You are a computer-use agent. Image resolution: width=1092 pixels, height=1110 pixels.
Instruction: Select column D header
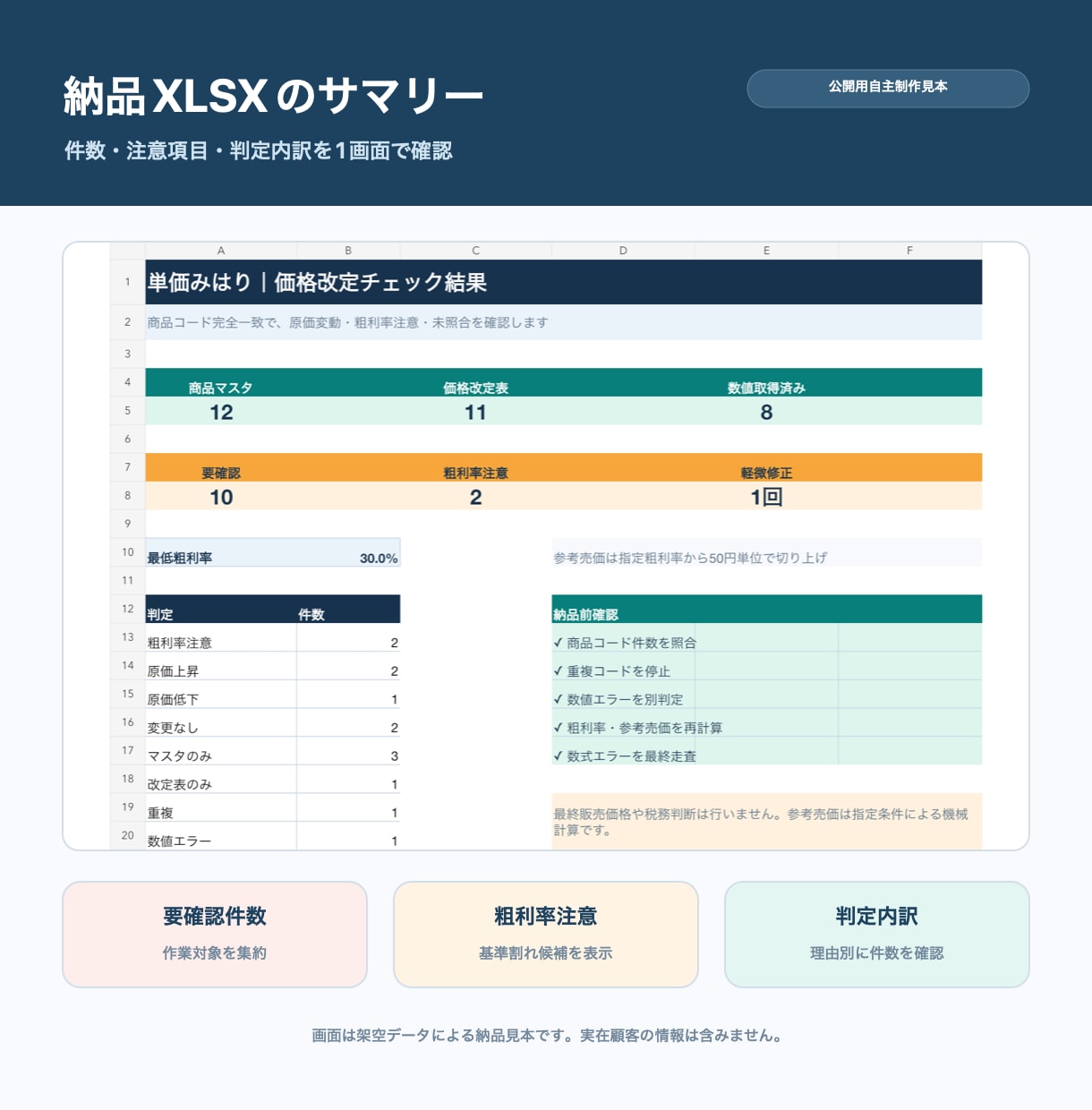[x=623, y=251]
